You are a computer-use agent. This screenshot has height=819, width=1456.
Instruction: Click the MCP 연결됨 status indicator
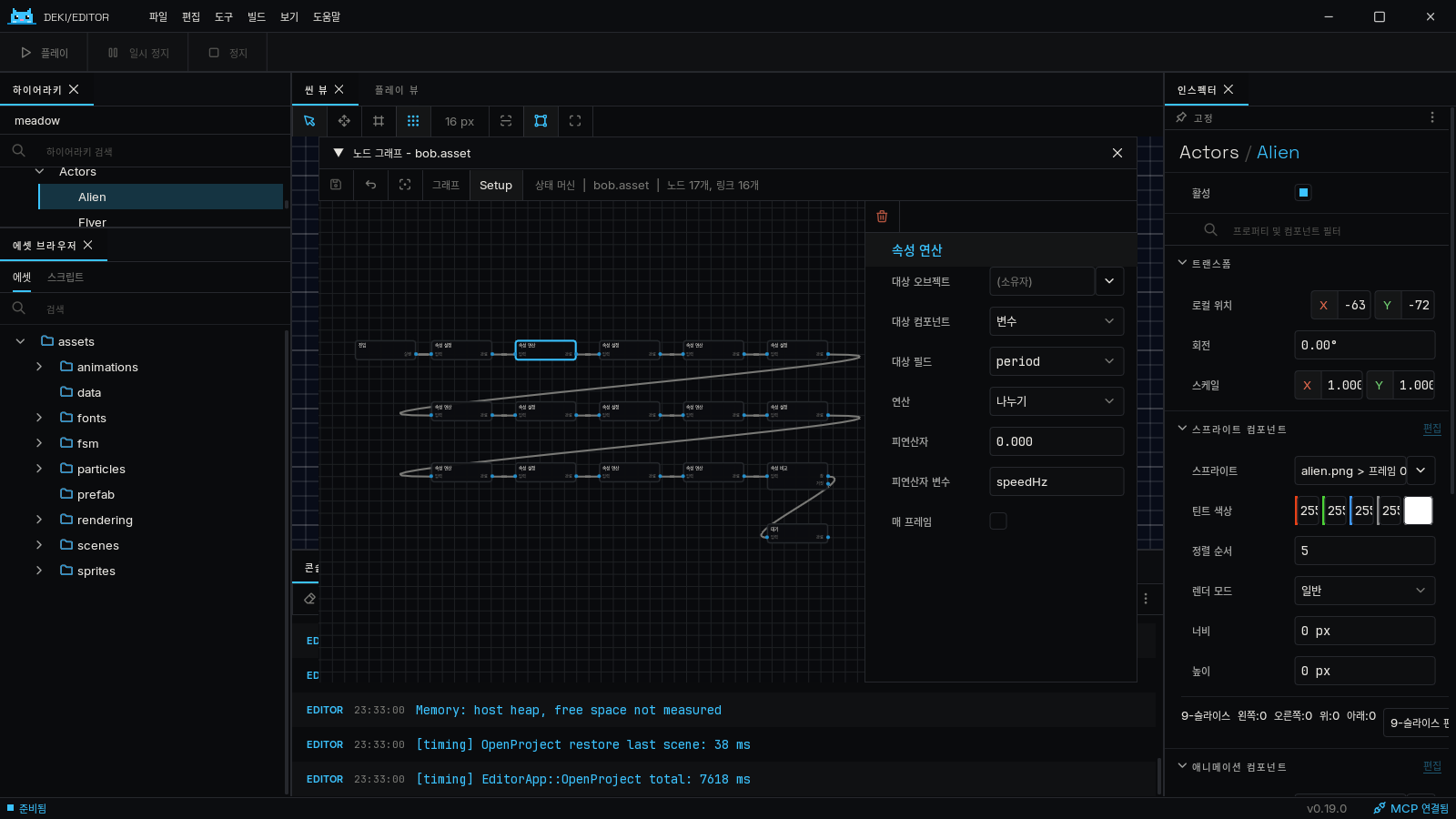point(1411,808)
